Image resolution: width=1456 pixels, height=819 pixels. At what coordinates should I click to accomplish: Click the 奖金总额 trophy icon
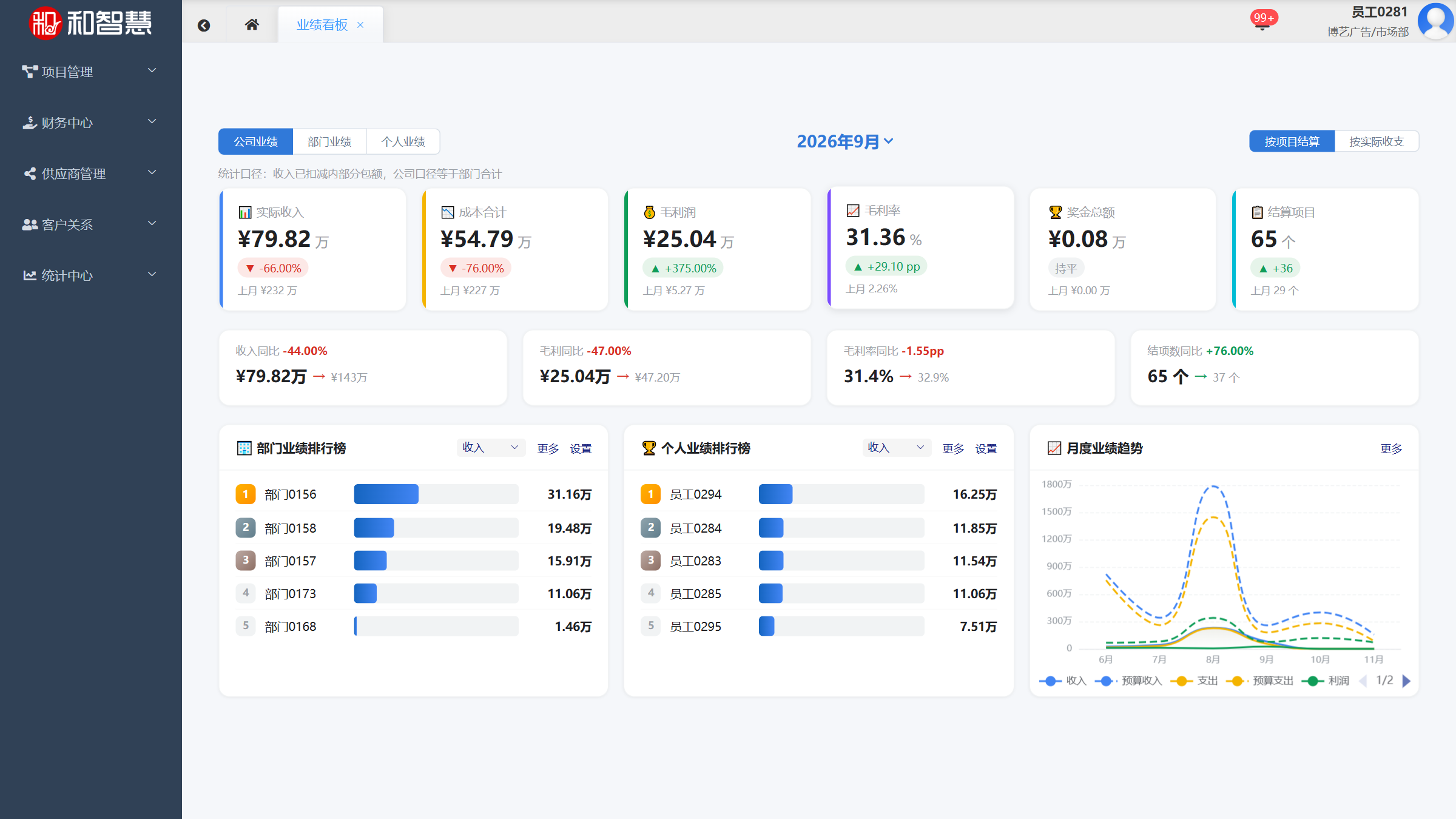(x=1056, y=212)
